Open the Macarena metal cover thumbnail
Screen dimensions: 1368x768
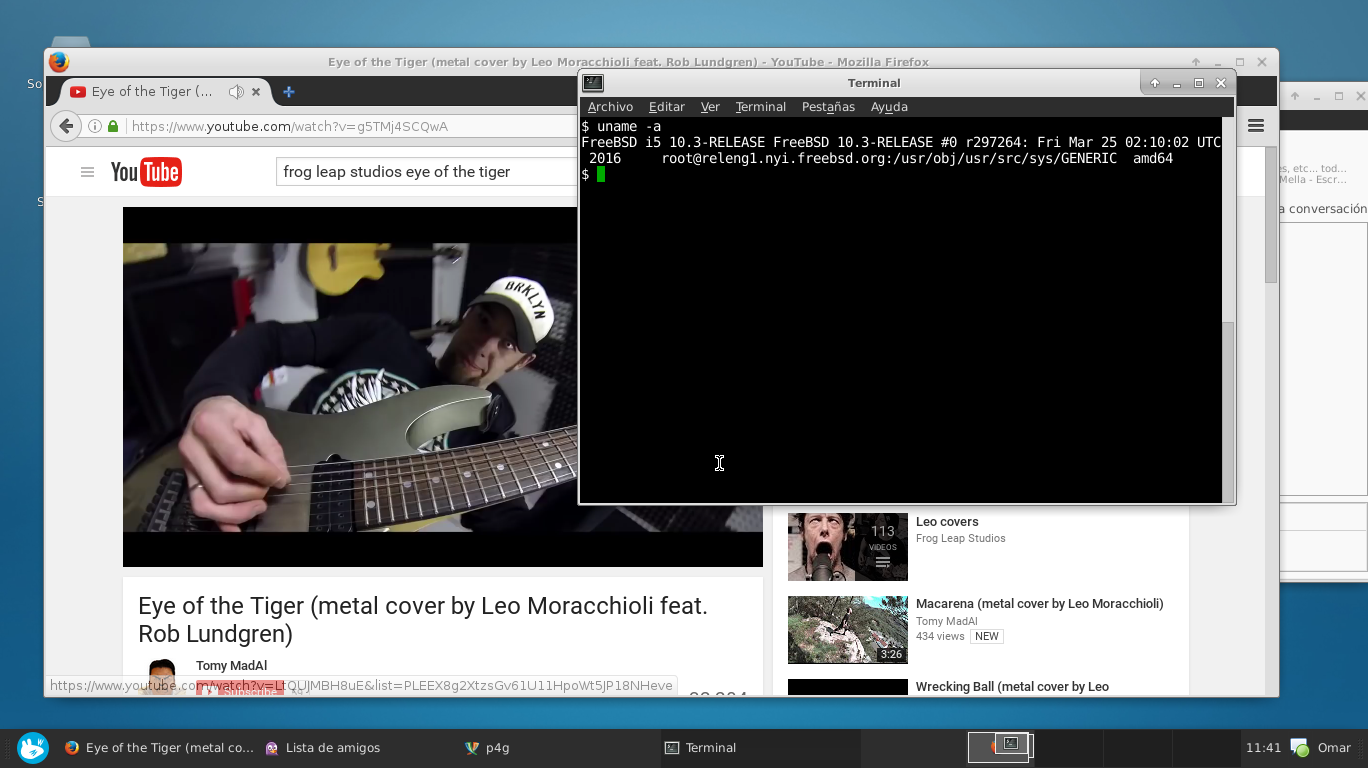tap(848, 630)
